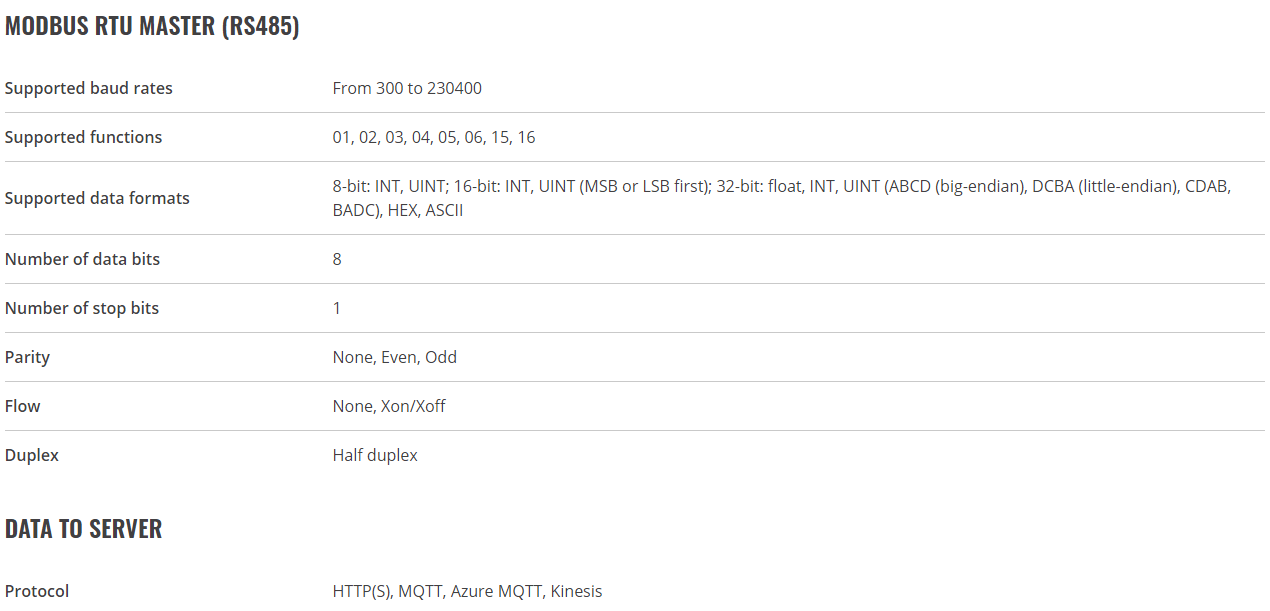Click the HTTP(S), MQTT, Azure MQTT, Kinesis text
The image size is (1270, 611).
coord(468,591)
